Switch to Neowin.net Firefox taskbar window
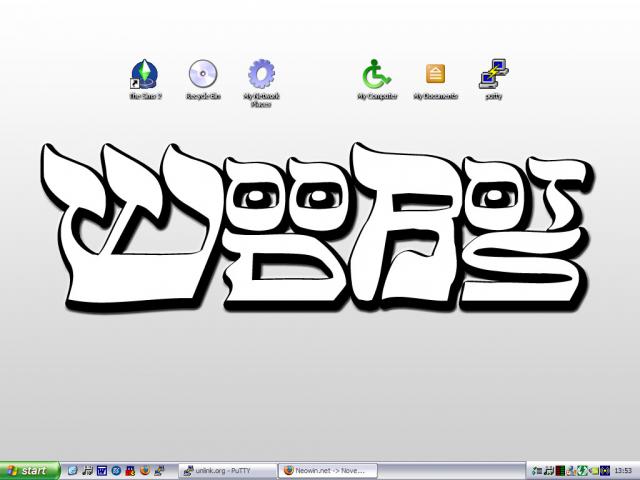 [x=328, y=471]
